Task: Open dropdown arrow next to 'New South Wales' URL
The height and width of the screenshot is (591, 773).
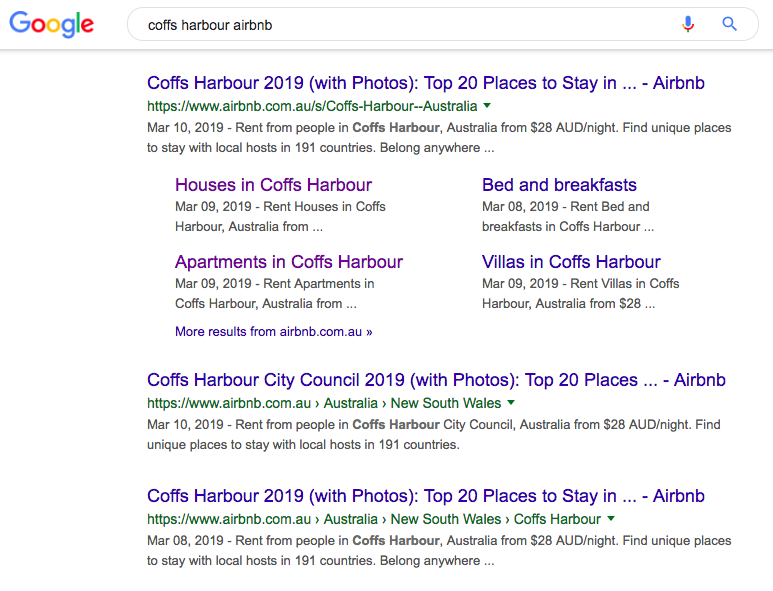Action: 511,402
